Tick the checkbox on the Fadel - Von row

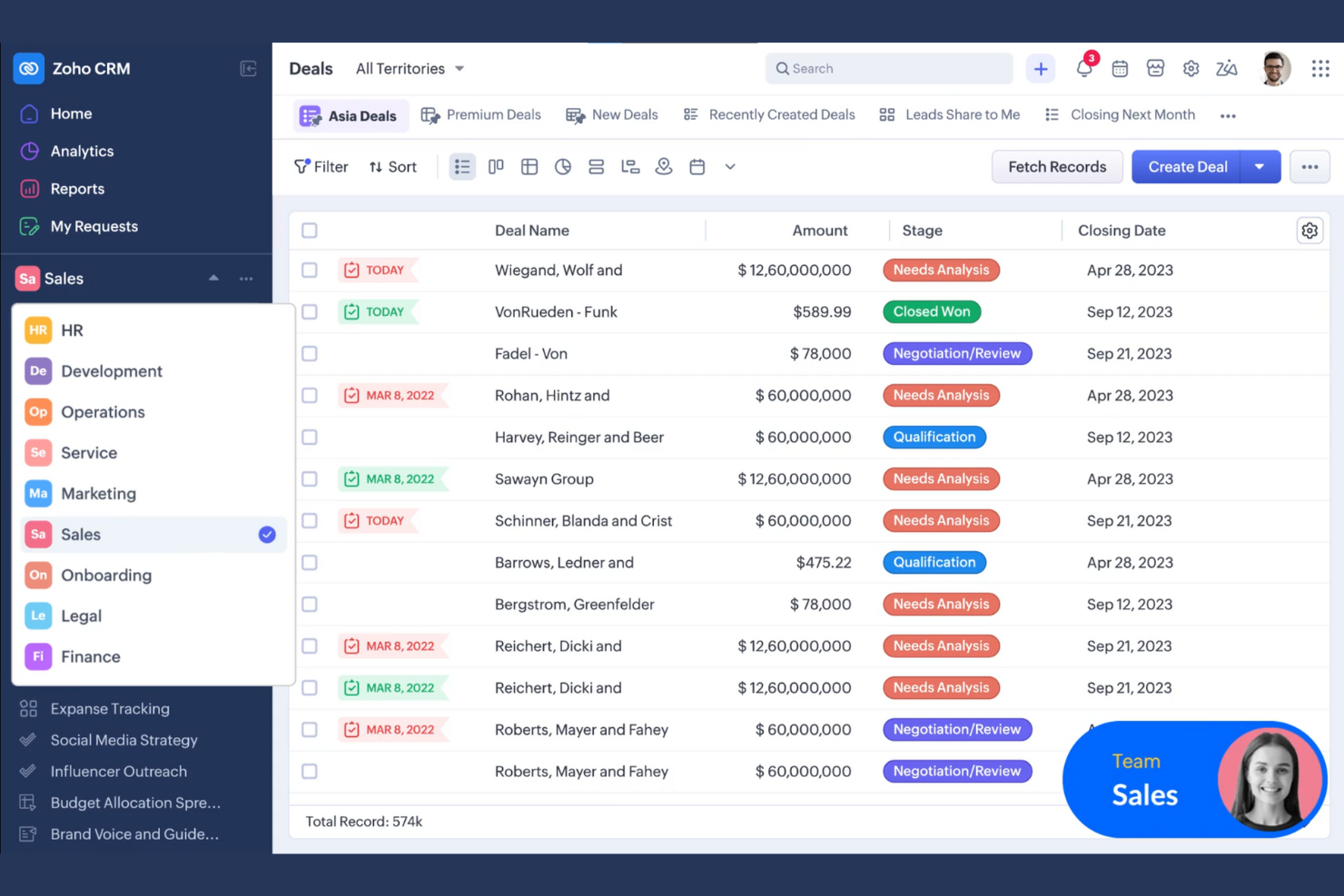click(x=309, y=353)
